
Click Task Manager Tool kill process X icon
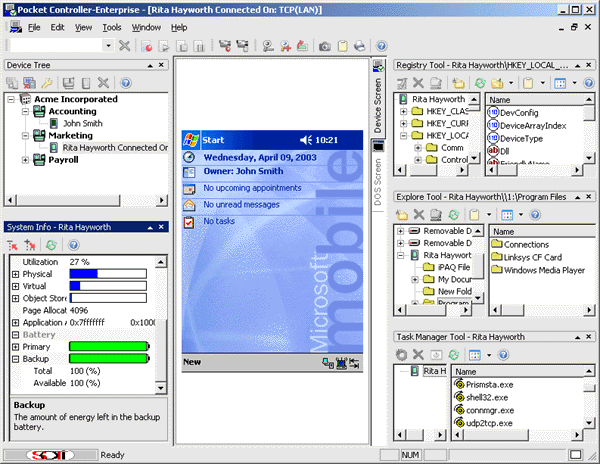pos(418,355)
